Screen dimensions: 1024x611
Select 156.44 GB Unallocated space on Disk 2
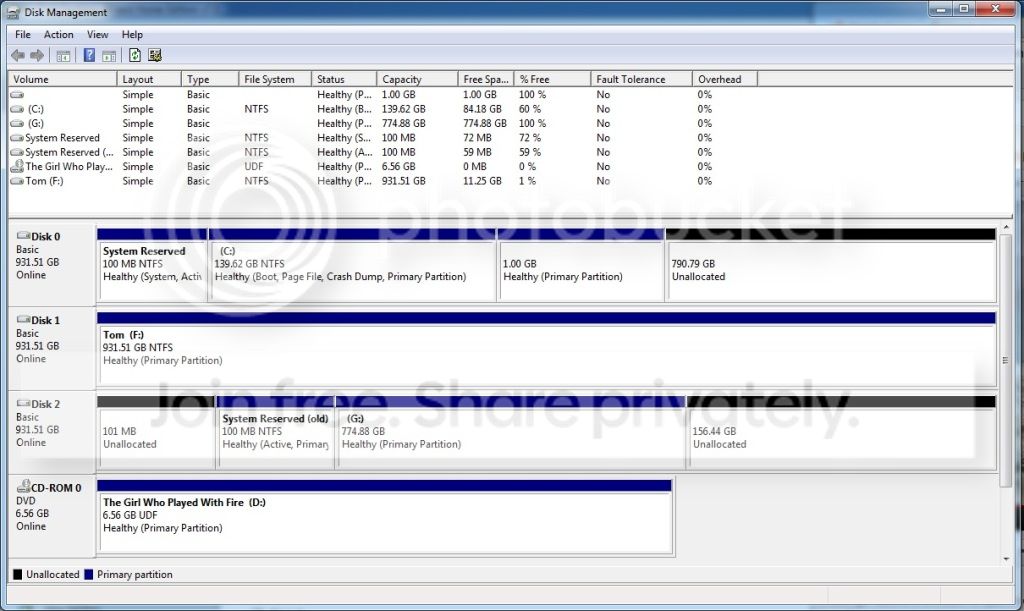pyautogui.click(x=842, y=432)
